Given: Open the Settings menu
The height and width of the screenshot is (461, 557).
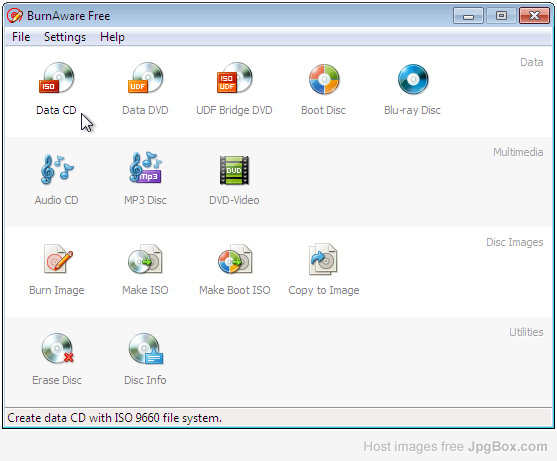Looking at the screenshot, I should click(65, 37).
